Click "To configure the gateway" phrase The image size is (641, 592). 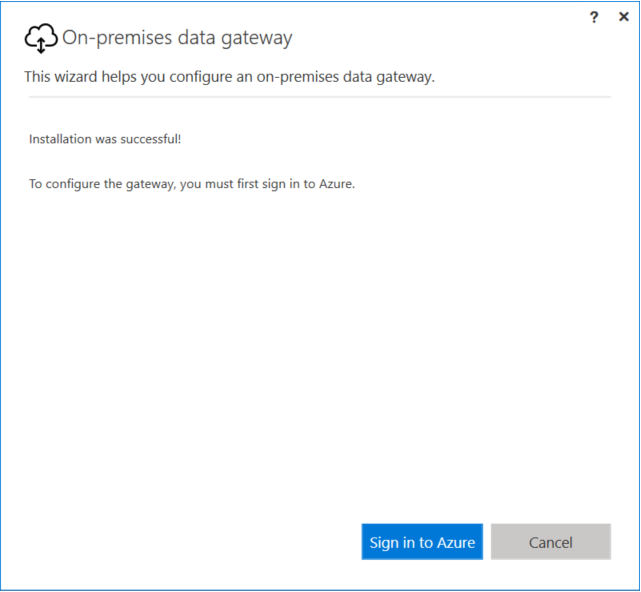pyautogui.click(x=101, y=184)
